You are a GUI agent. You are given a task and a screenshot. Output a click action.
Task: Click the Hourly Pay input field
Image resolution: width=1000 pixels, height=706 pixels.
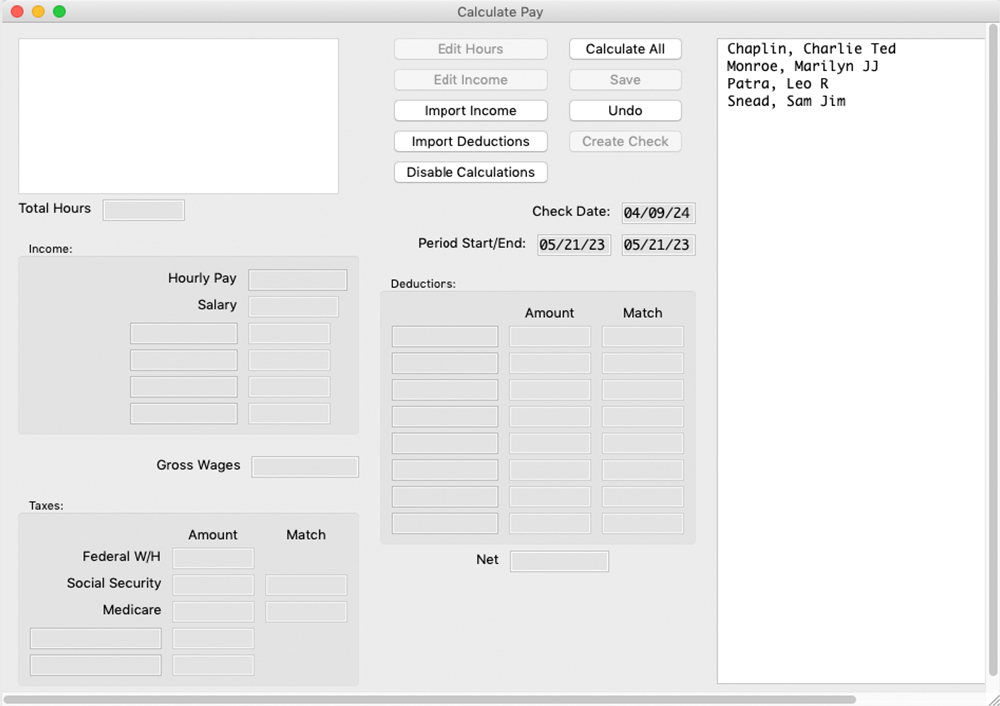pyautogui.click(x=297, y=279)
